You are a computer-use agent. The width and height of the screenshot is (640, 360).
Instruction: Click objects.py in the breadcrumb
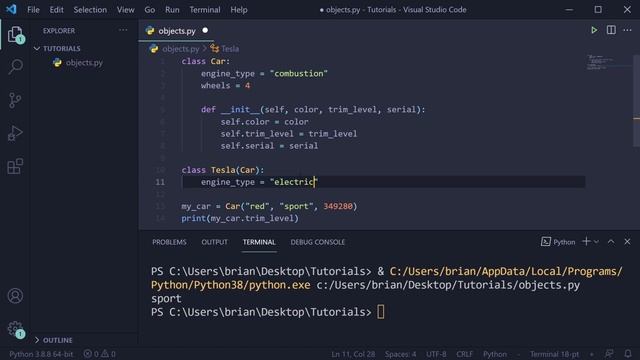[x=180, y=49]
